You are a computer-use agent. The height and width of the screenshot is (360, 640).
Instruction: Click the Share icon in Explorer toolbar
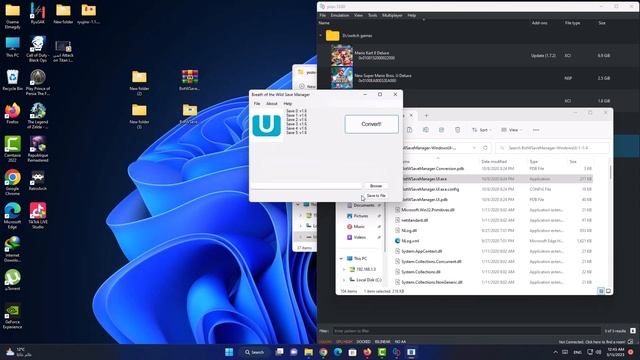441,130
